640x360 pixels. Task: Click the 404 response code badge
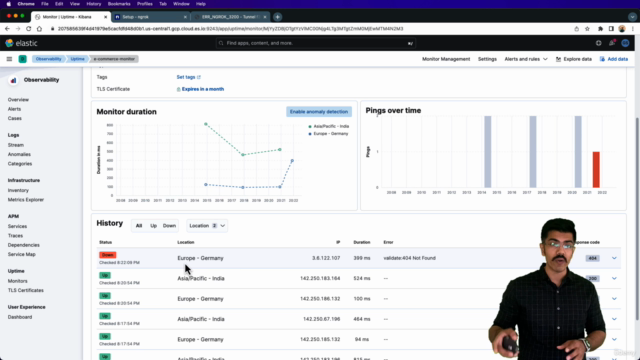point(592,258)
